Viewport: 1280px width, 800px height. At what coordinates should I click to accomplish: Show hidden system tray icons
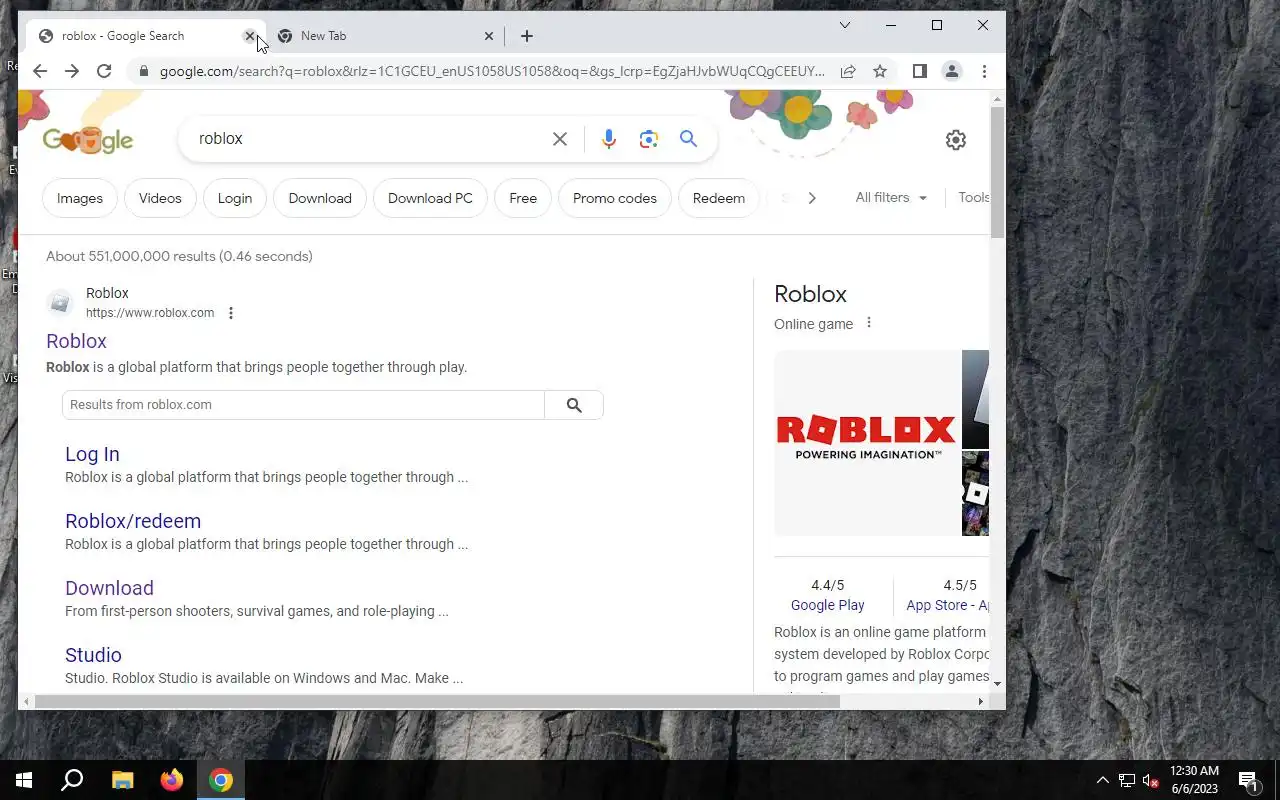tap(1103, 781)
